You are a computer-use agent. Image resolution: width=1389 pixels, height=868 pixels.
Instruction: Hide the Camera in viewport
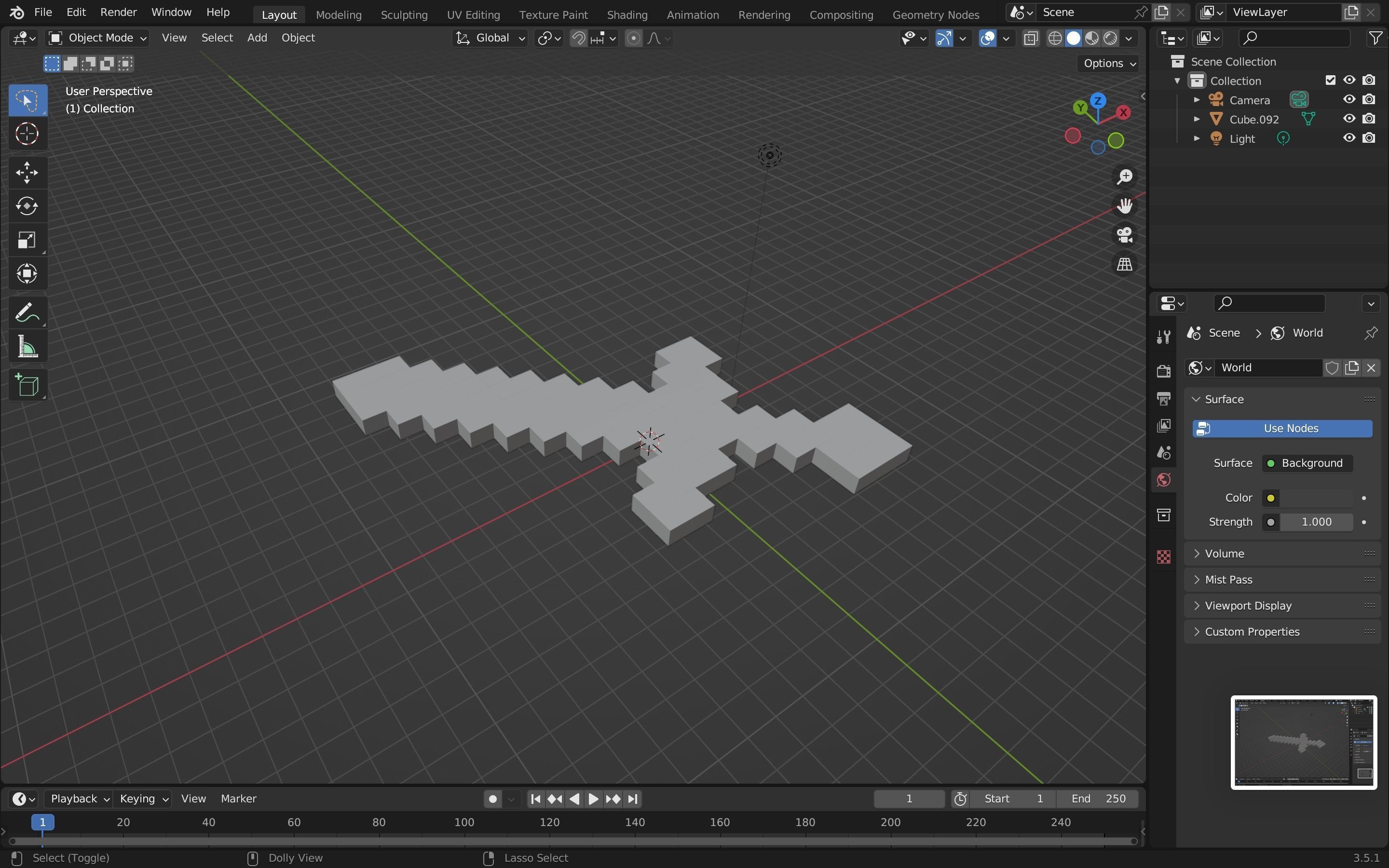pos(1349,100)
